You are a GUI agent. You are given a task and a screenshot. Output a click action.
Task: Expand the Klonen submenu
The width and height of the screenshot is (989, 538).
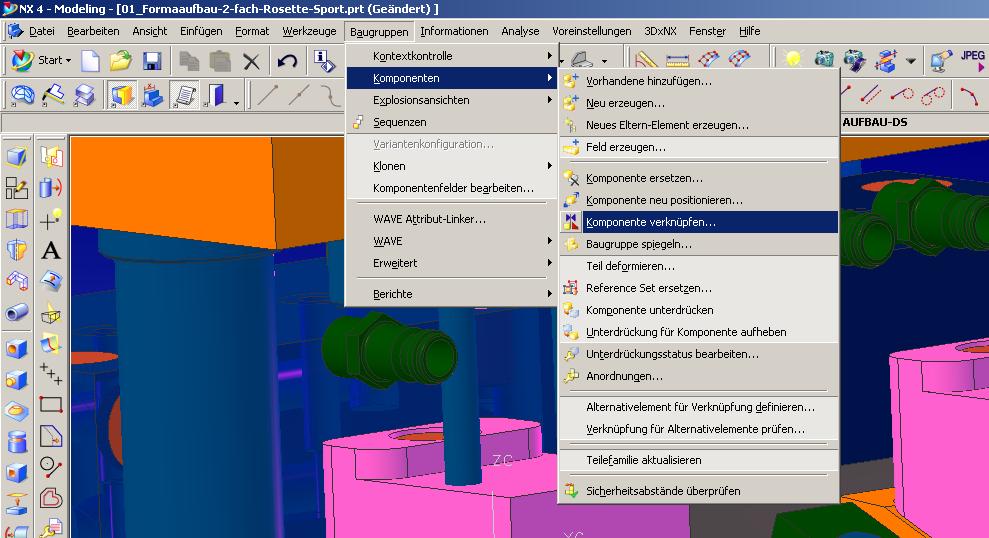point(452,166)
